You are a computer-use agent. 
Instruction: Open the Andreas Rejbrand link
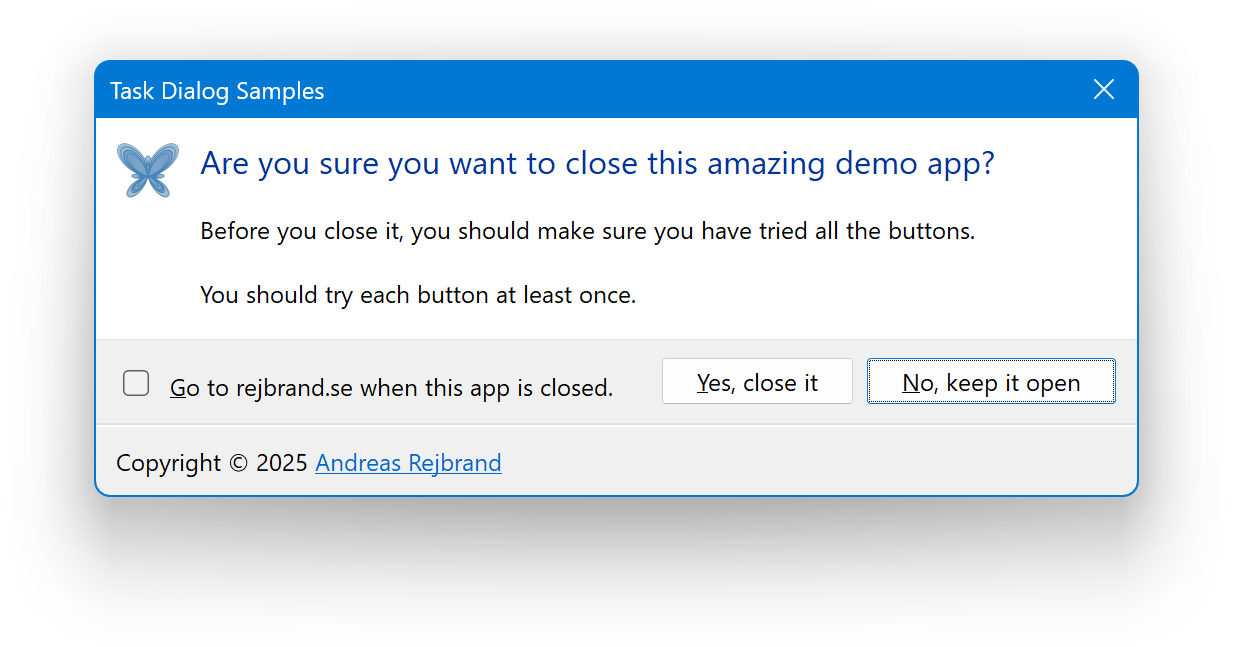point(408,463)
